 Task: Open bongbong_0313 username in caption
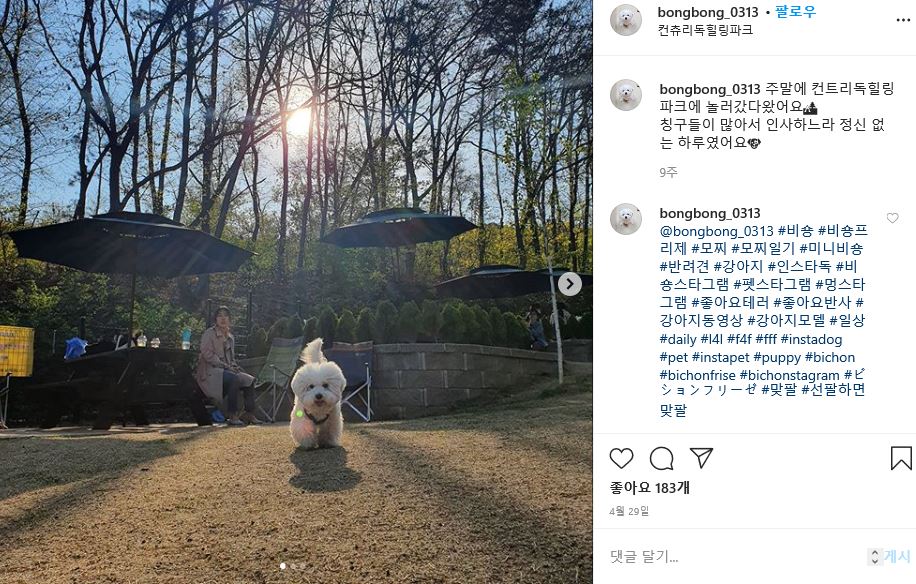[710, 89]
